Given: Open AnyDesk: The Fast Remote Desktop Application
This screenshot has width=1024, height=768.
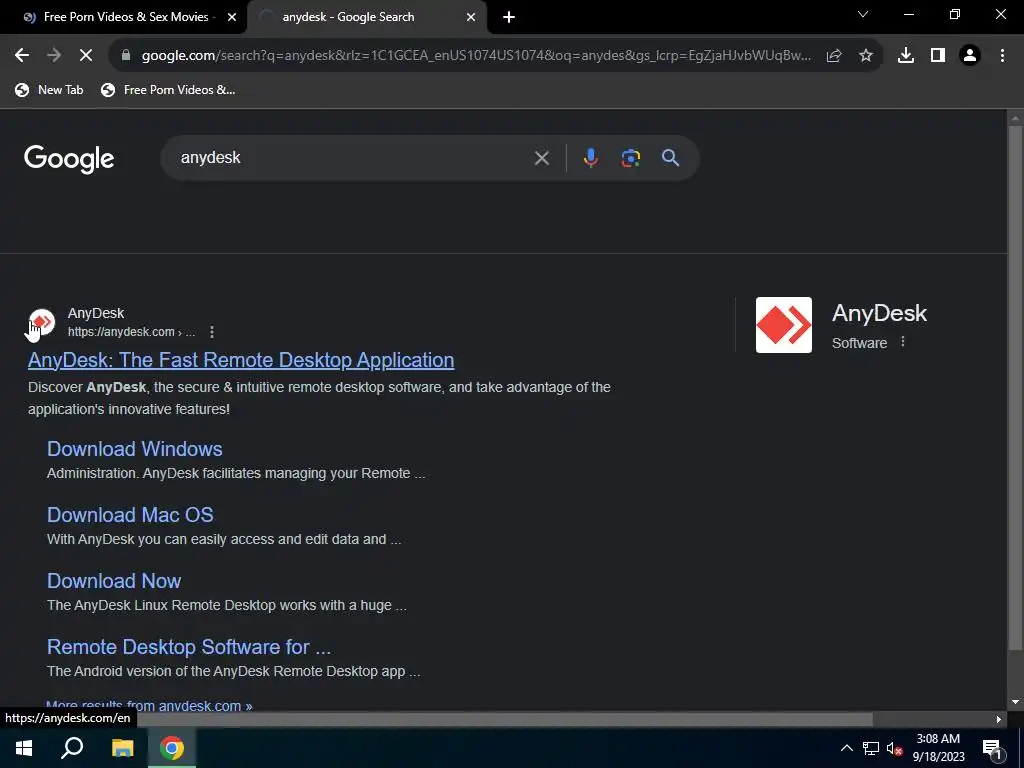Looking at the screenshot, I should pos(241,360).
